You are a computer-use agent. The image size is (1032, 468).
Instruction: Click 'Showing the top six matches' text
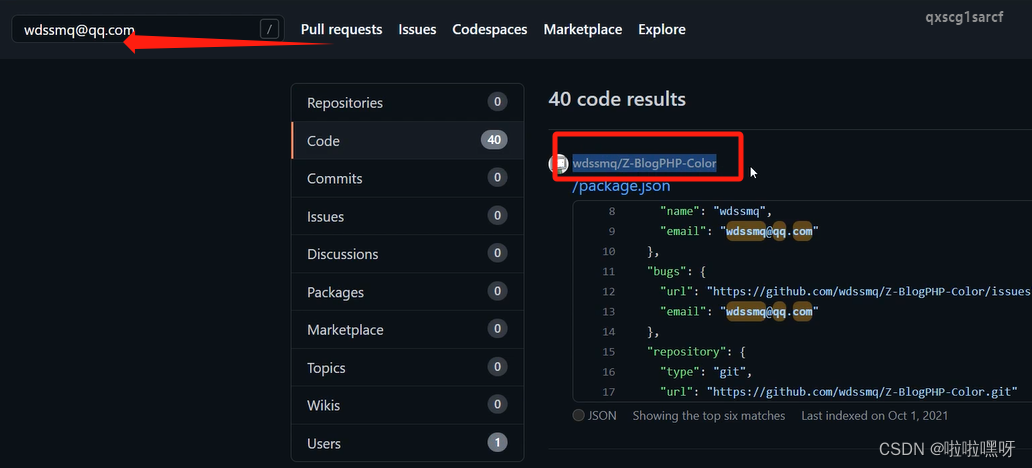click(709, 416)
